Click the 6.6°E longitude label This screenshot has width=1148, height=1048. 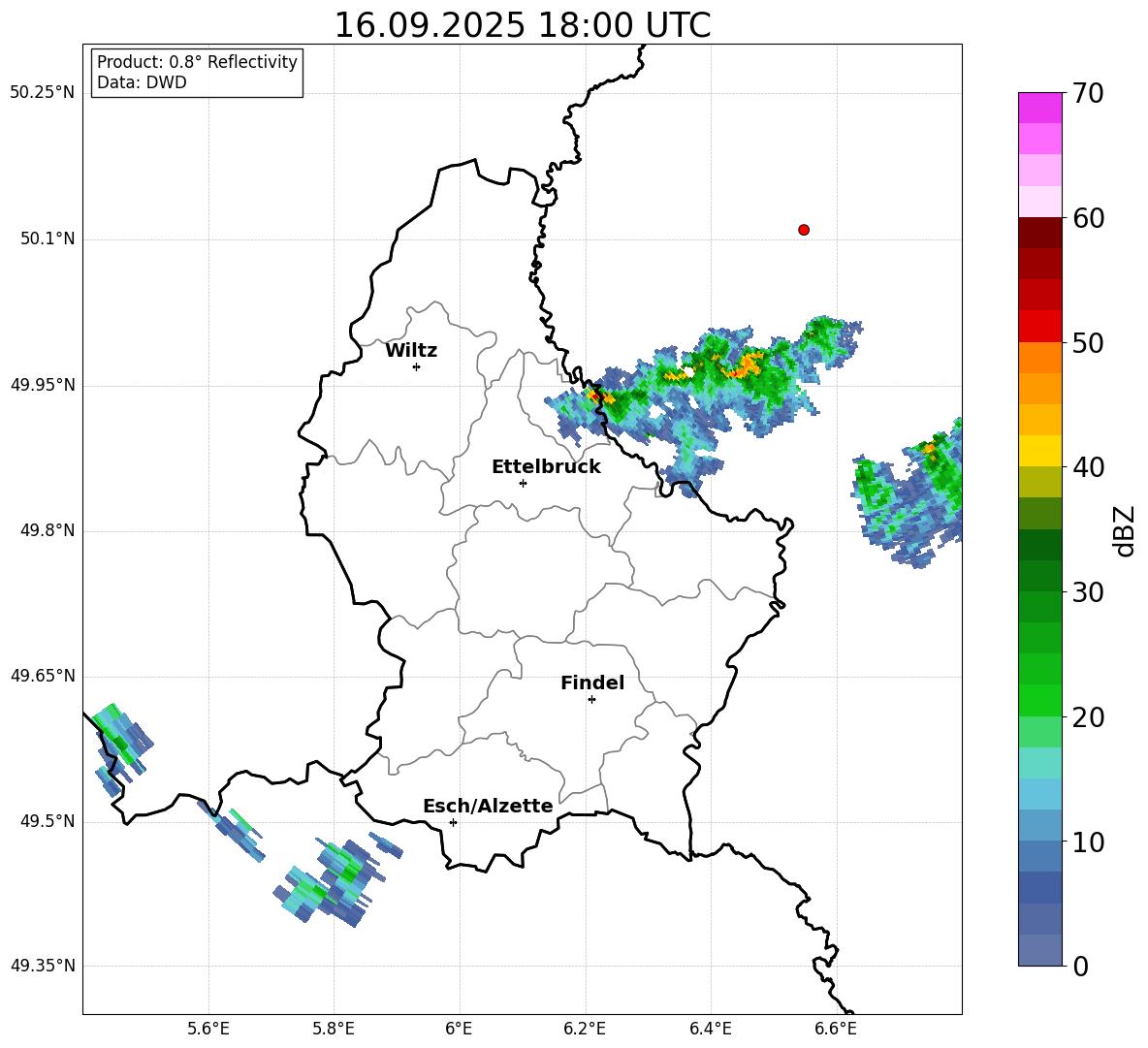836,1029
